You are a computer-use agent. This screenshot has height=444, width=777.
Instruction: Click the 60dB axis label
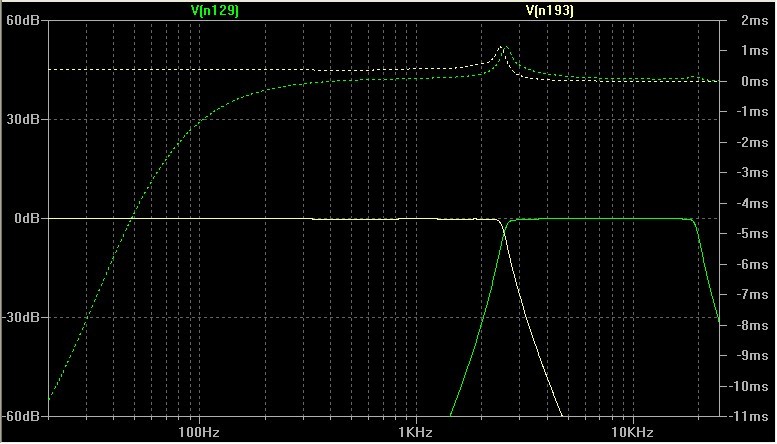pyautogui.click(x=23, y=21)
